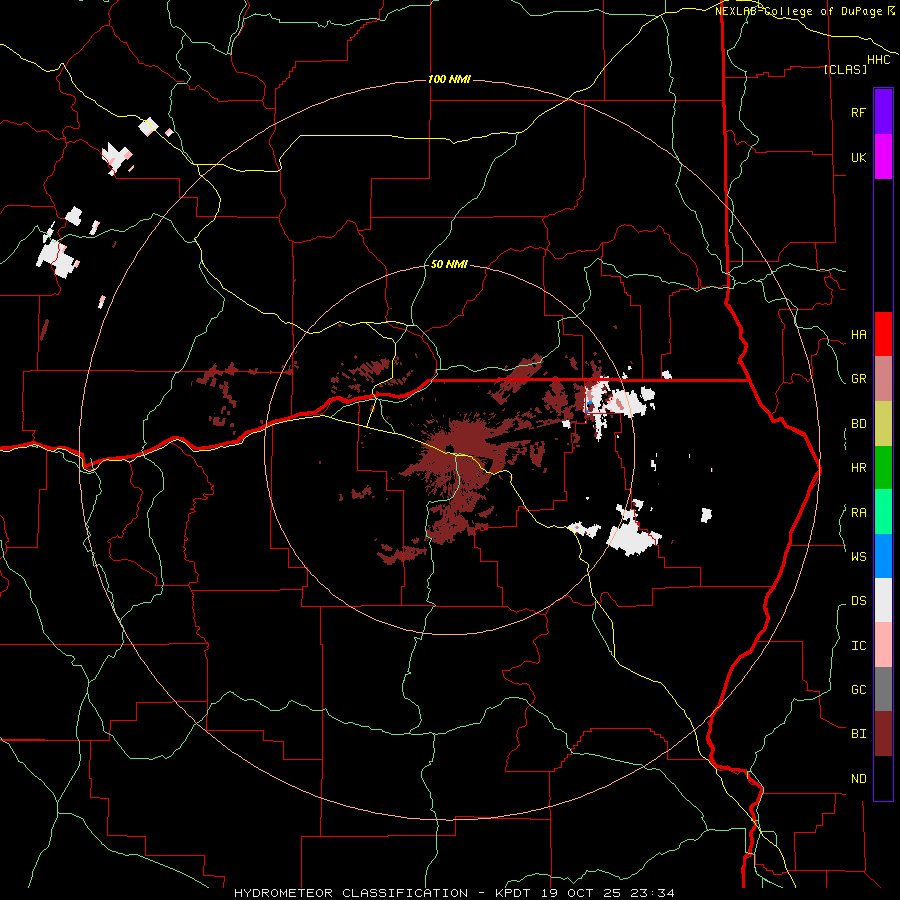Click the HR green legend swatch
The height and width of the screenshot is (900, 900).
[x=883, y=467]
